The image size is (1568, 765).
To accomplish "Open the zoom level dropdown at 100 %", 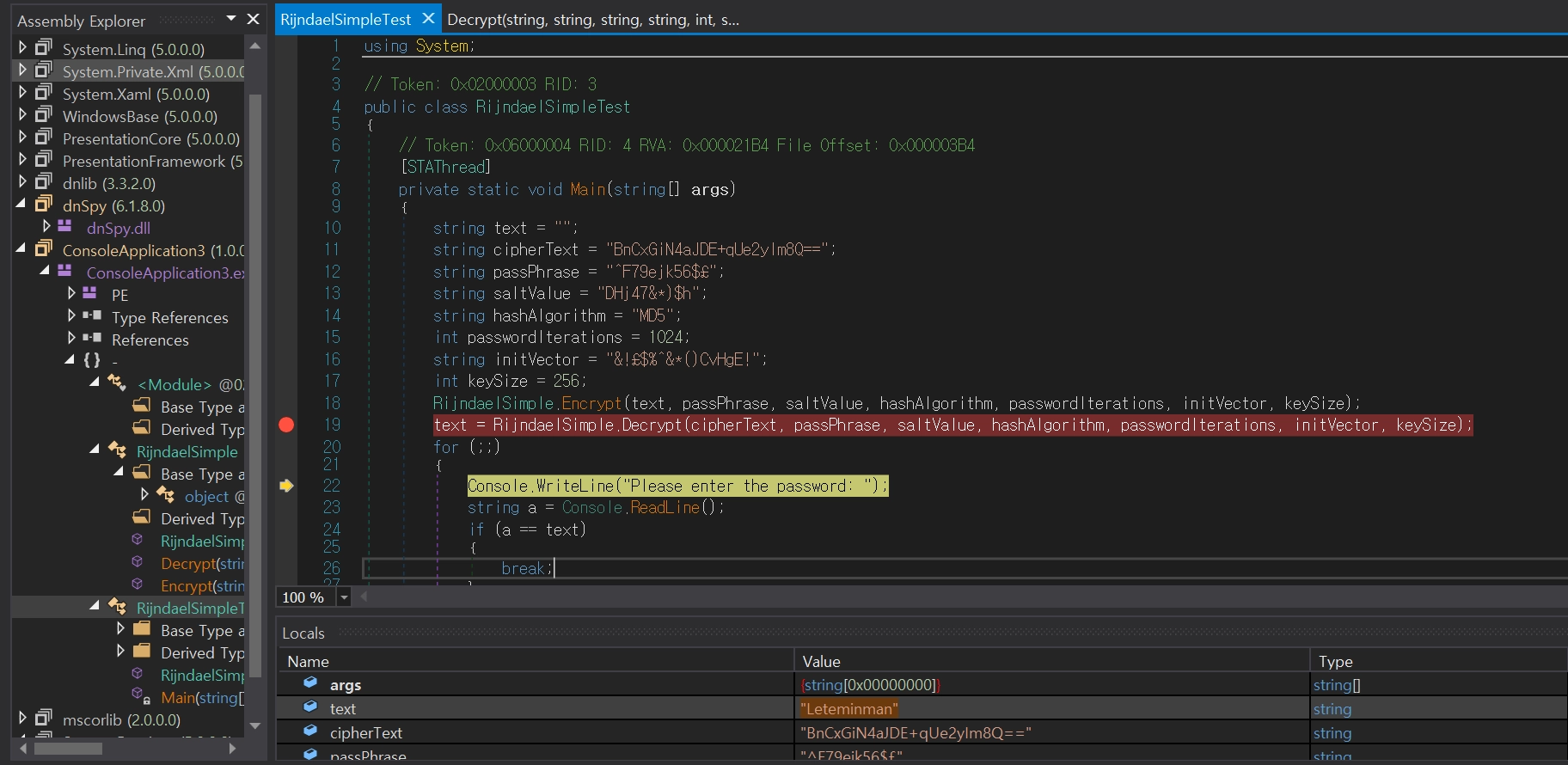I will tap(344, 597).
